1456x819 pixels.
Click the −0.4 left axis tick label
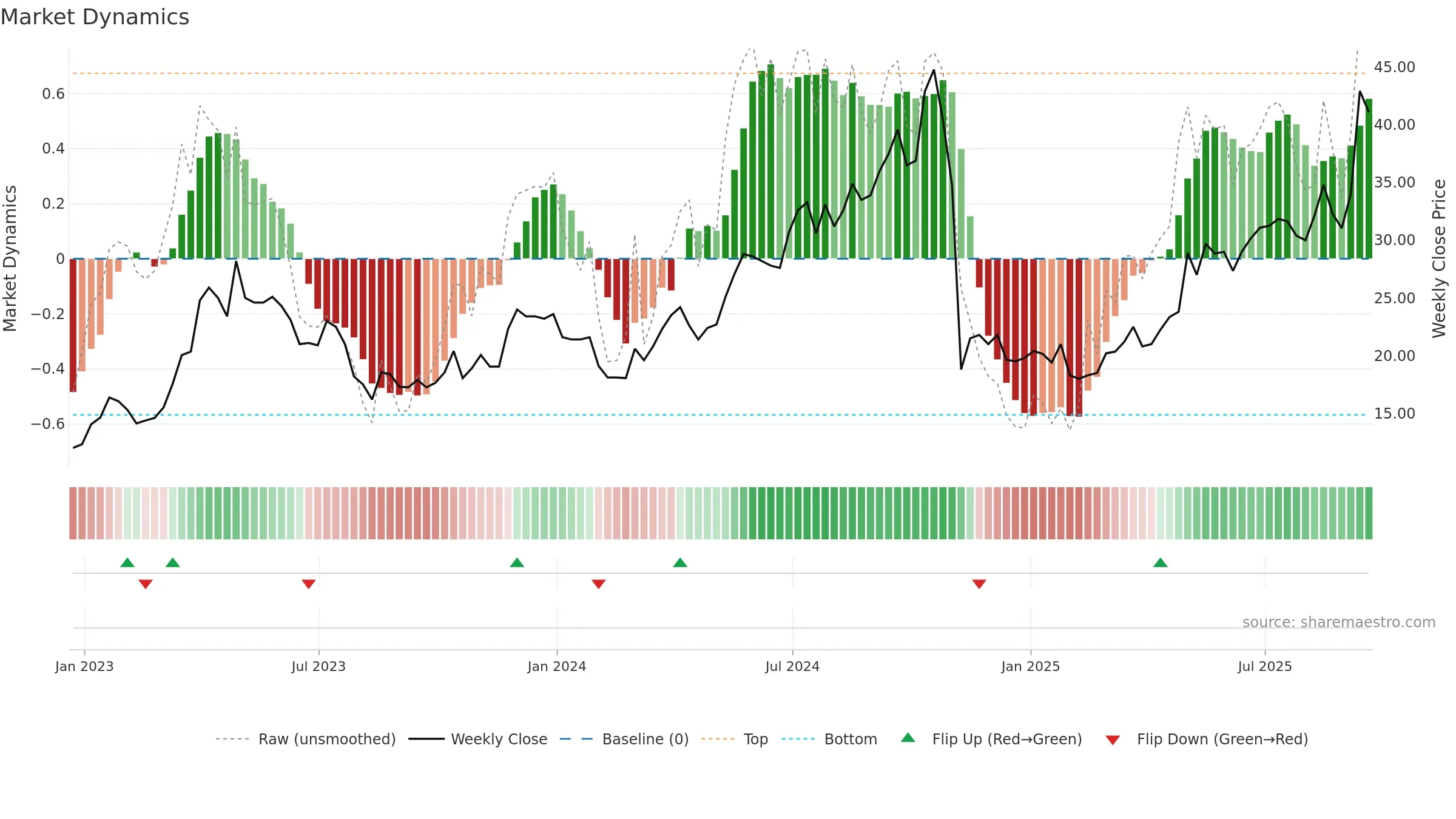[x=48, y=368]
